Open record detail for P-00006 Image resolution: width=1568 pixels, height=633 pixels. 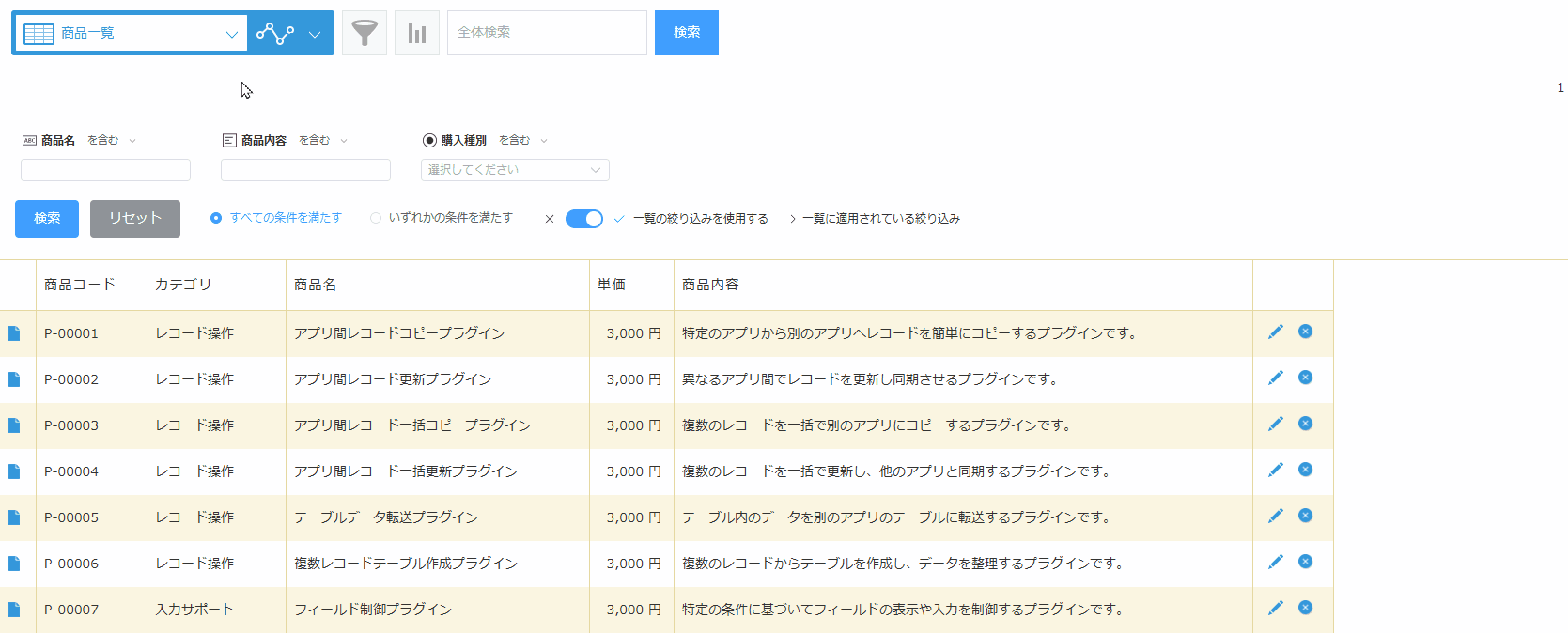point(14,564)
